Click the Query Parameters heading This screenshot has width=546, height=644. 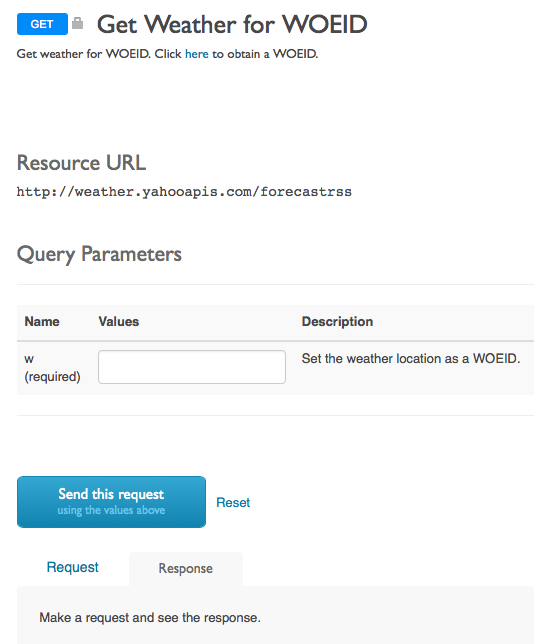click(99, 254)
